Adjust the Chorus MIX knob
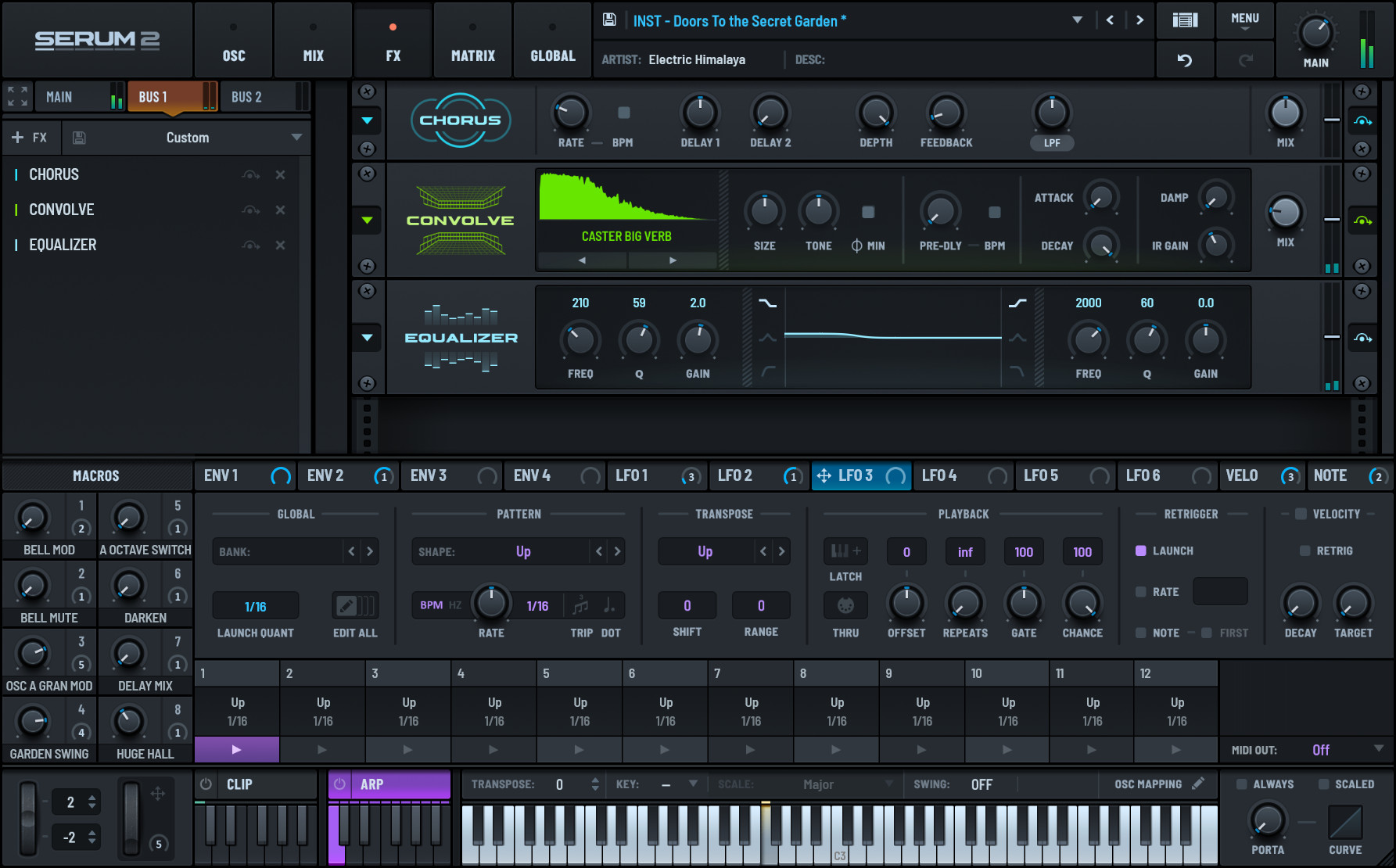 pyautogui.click(x=1285, y=113)
